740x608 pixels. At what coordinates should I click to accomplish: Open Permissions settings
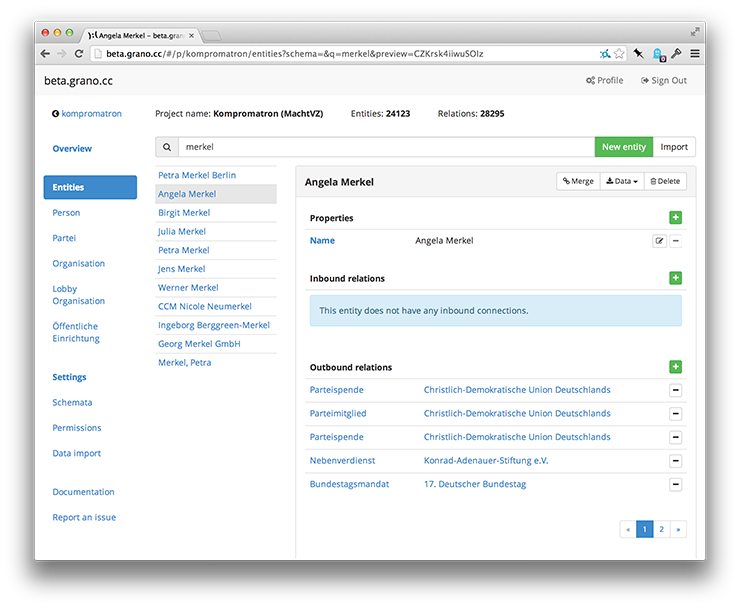click(x=77, y=428)
